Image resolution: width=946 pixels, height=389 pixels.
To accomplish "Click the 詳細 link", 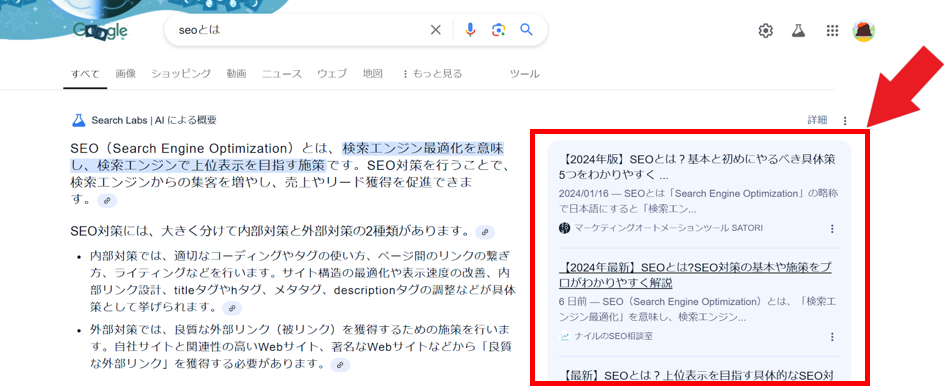I will 817,120.
